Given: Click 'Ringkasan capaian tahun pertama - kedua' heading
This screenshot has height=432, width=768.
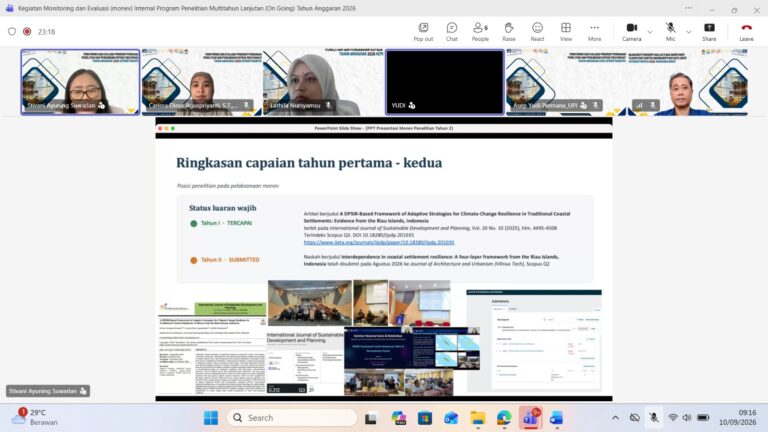Looking at the screenshot, I should coord(309,163).
